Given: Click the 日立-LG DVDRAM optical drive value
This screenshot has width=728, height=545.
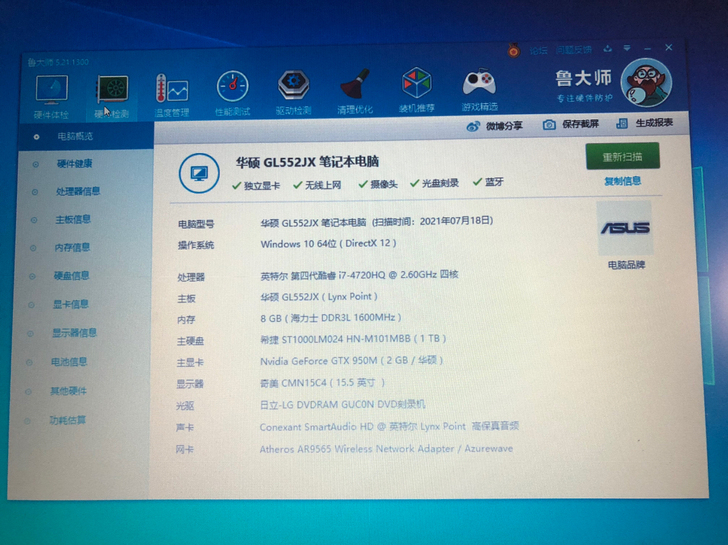Looking at the screenshot, I should coord(343,404).
